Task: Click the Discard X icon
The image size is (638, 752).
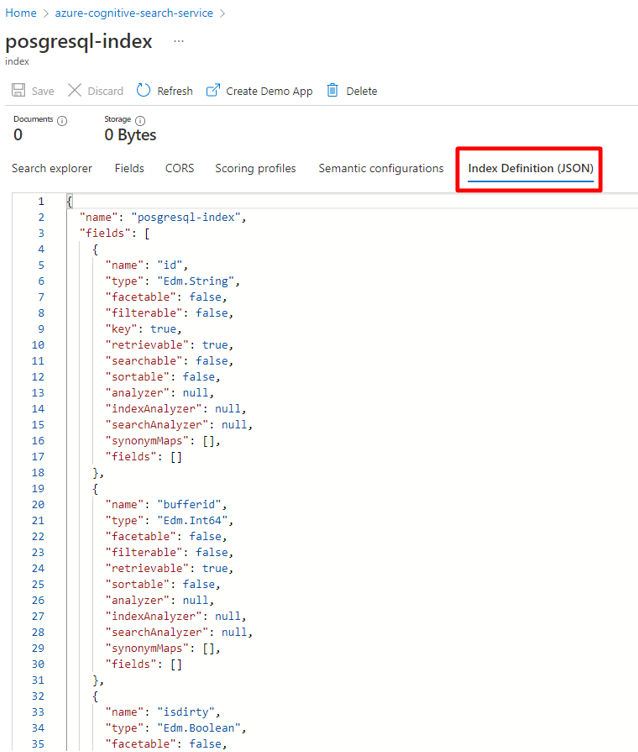Action: 74,90
